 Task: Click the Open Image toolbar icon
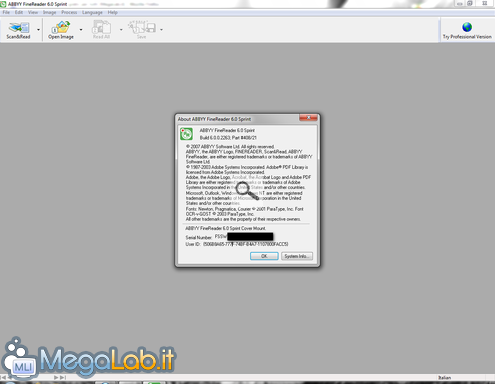point(61,27)
